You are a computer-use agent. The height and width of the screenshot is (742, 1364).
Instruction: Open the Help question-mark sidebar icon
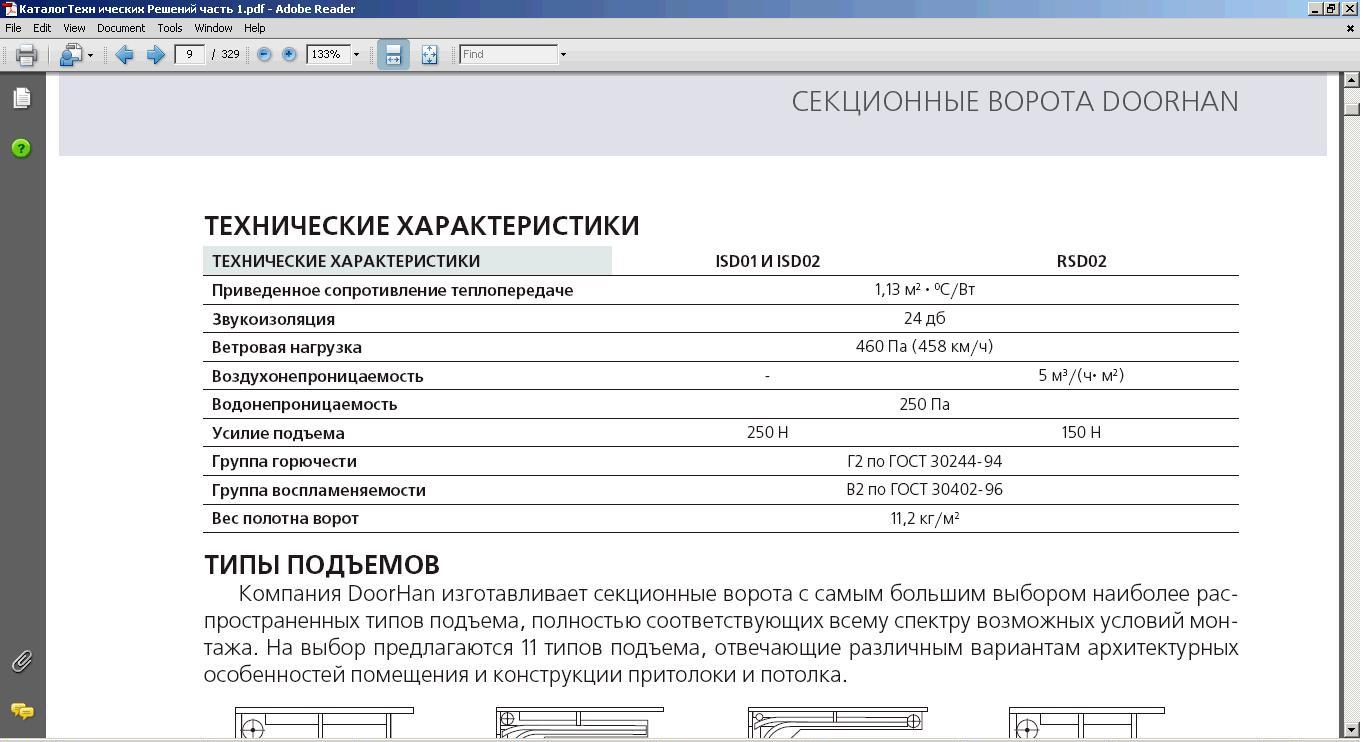point(22,148)
